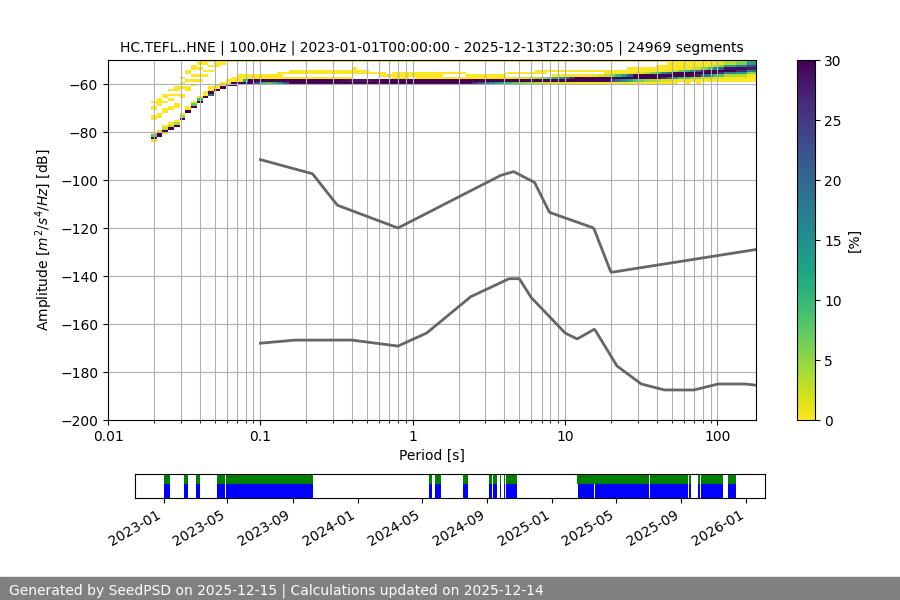Click the 0.01 x-axis tick label
Screen dimensions: 900x600
108,437
